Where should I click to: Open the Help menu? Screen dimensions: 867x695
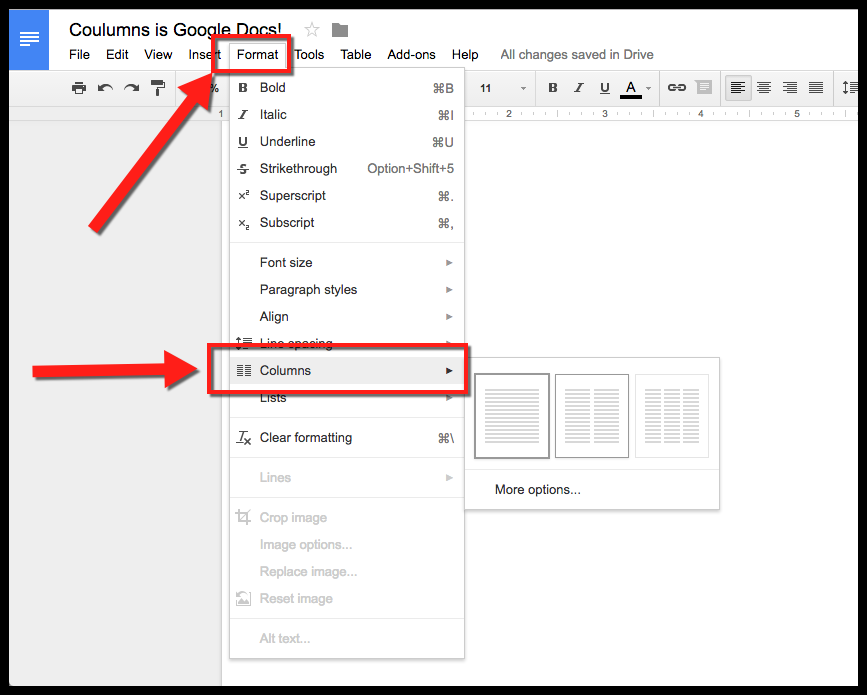point(465,55)
